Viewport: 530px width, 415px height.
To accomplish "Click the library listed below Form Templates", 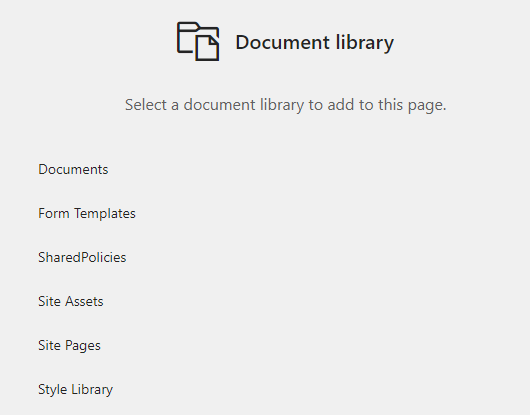I will [x=82, y=257].
